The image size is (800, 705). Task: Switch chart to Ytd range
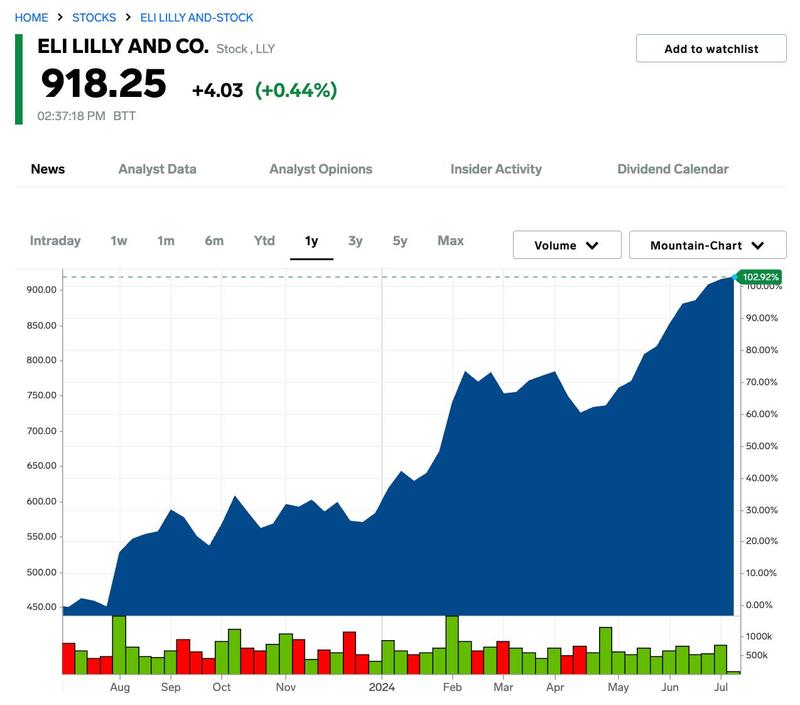[264, 241]
